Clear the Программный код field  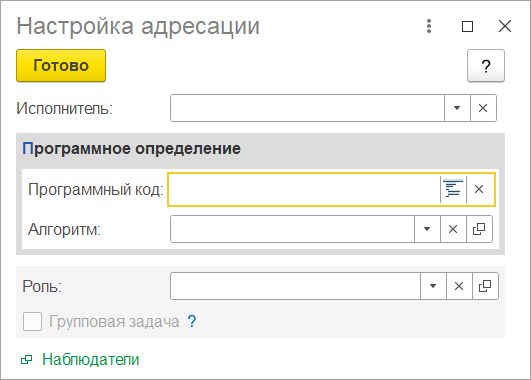point(479,189)
